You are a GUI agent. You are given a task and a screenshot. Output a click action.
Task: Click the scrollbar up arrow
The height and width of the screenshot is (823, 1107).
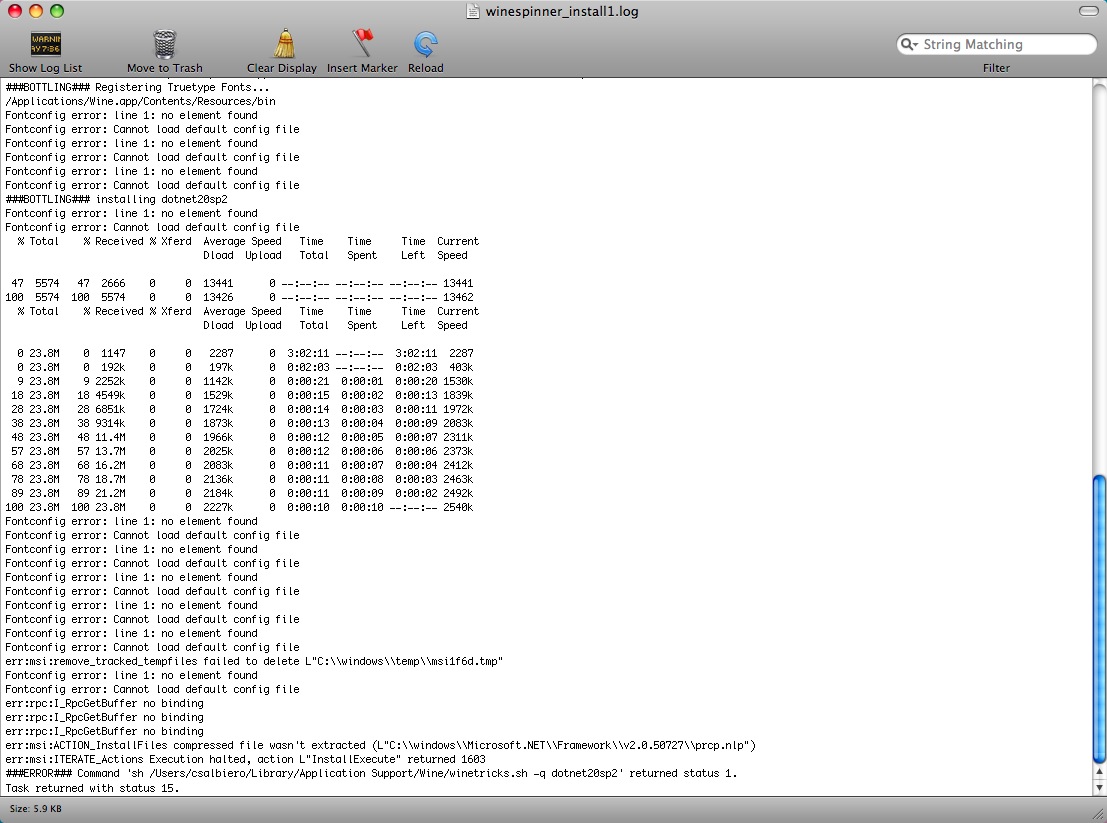tap(1099, 773)
